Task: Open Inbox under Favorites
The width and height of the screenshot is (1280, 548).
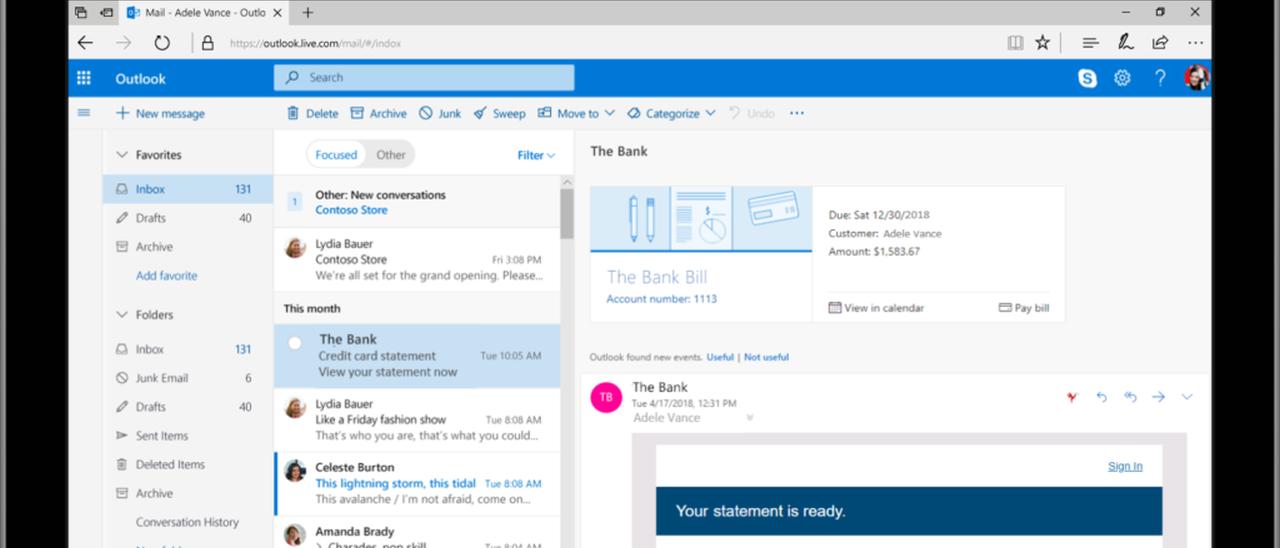Action: 187,189
